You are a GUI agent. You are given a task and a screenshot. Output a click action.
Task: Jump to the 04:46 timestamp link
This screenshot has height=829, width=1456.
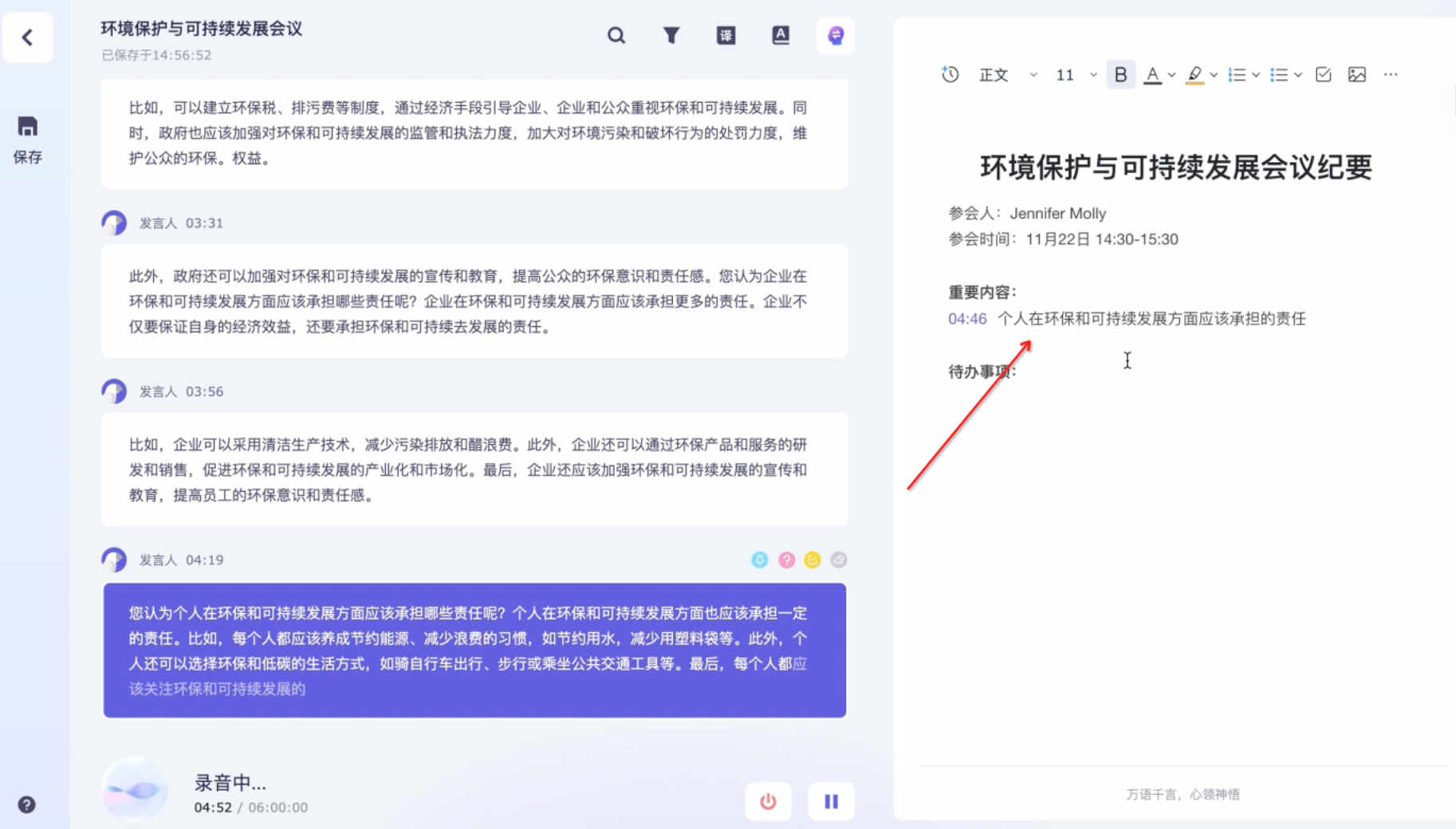[967, 319]
